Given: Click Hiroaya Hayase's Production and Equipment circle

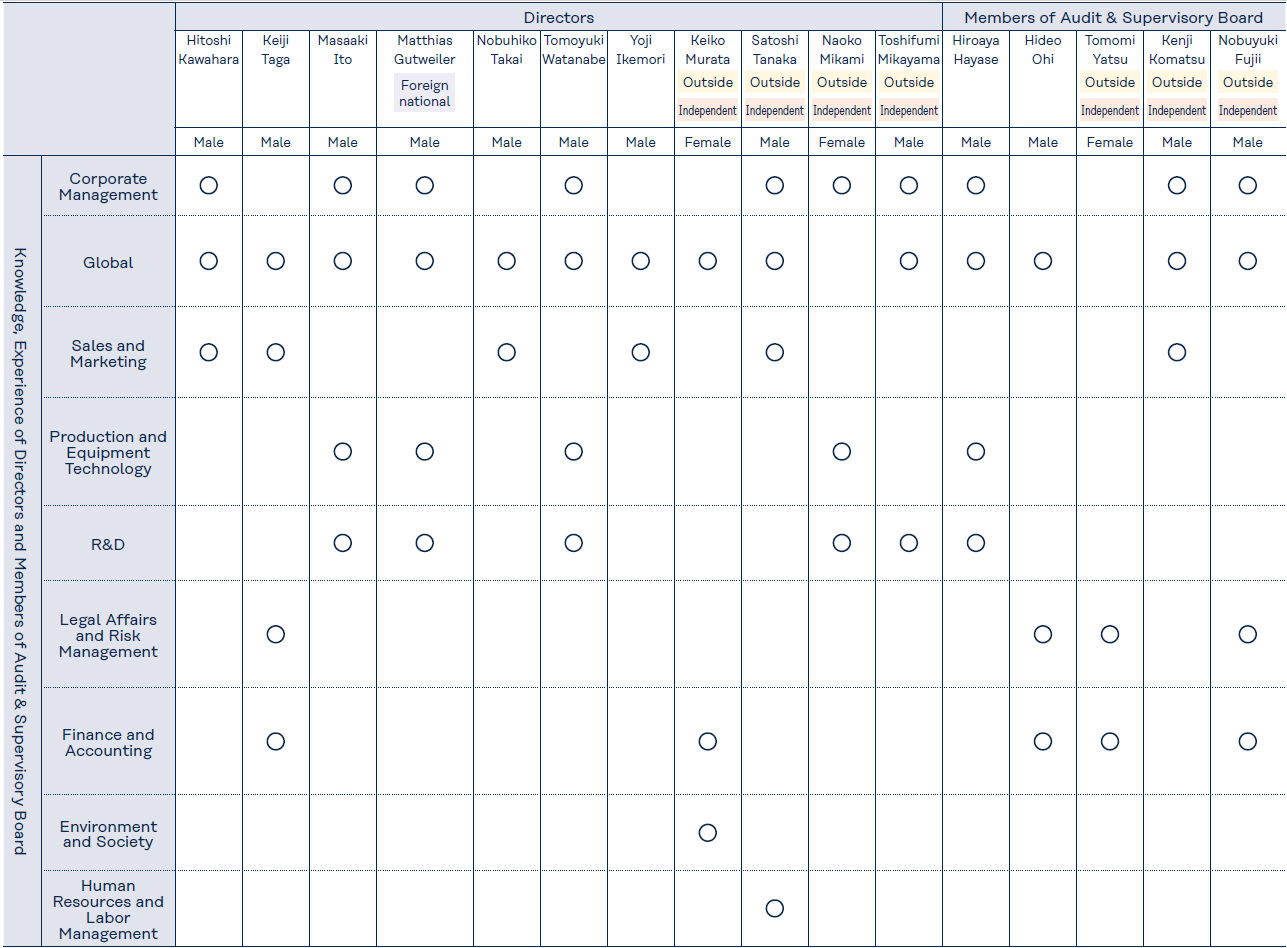Looking at the screenshot, I should point(976,452).
